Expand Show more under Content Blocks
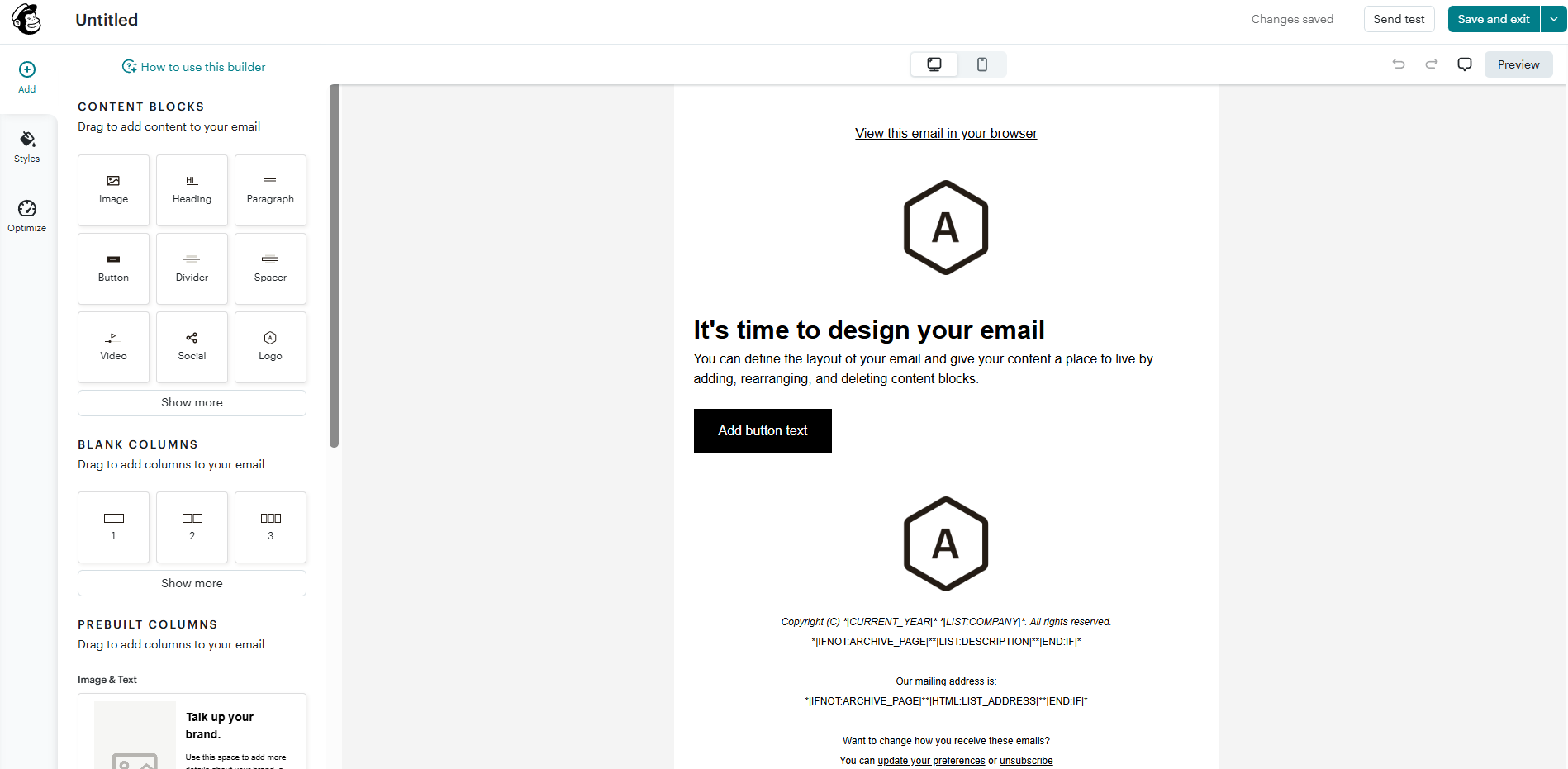The height and width of the screenshot is (769, 1568). [x=191, y=402]
